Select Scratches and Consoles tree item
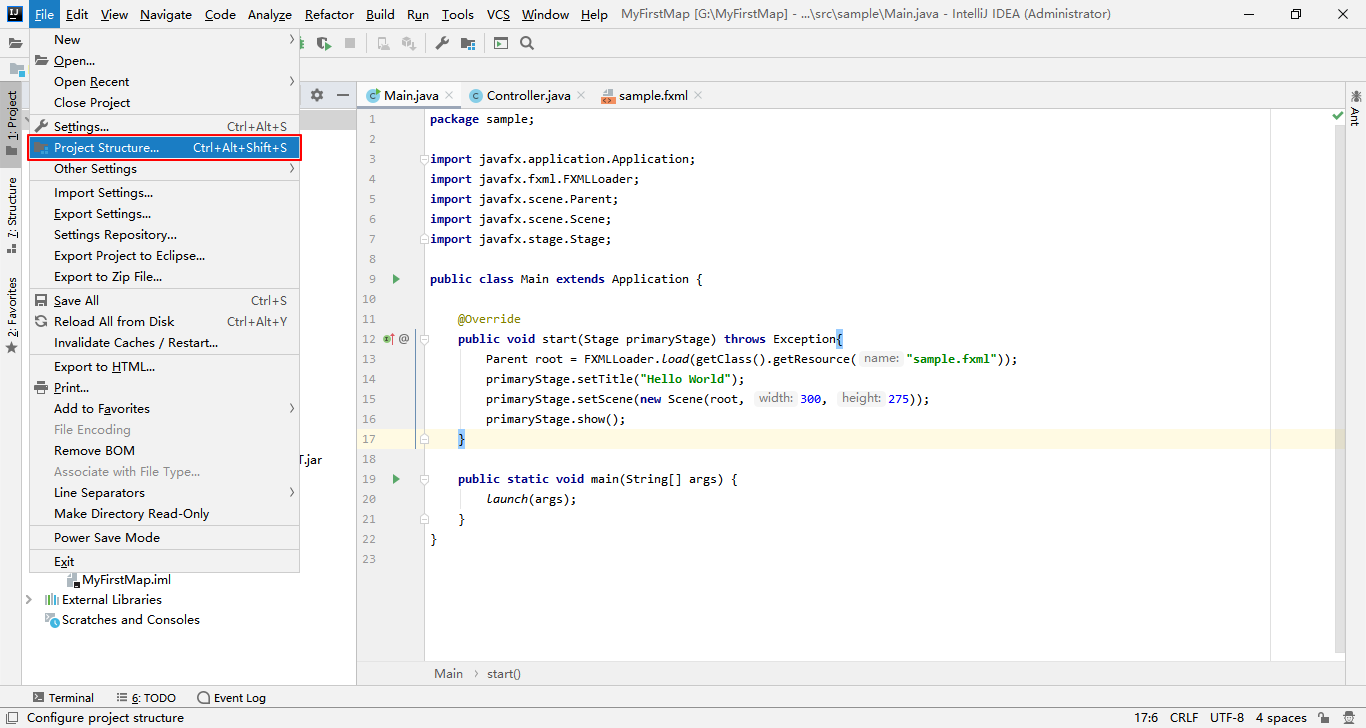The image size is (1366, 728). (122, 620)
